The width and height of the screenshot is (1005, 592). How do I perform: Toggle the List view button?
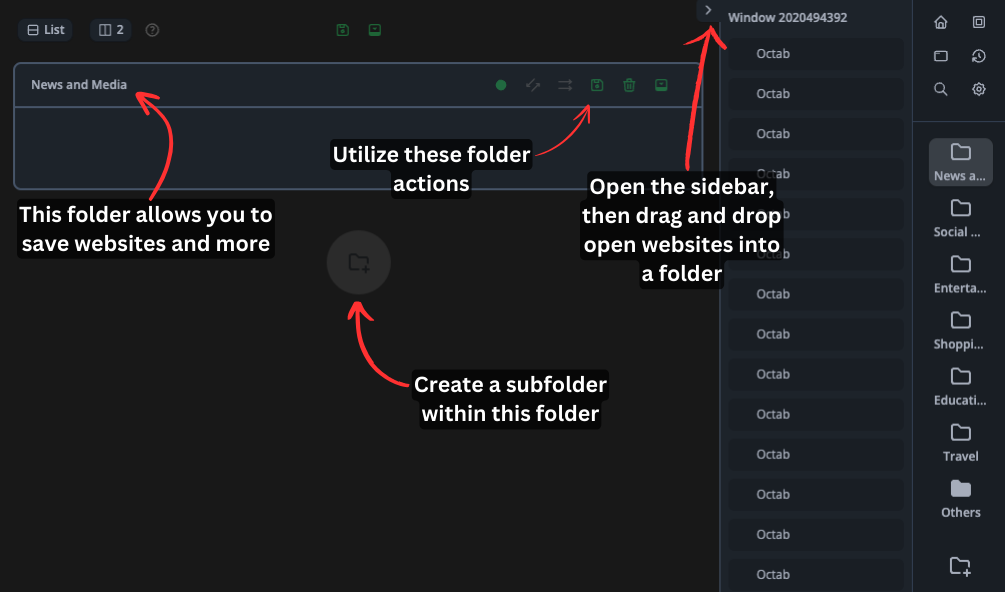[x=45, y=30]
